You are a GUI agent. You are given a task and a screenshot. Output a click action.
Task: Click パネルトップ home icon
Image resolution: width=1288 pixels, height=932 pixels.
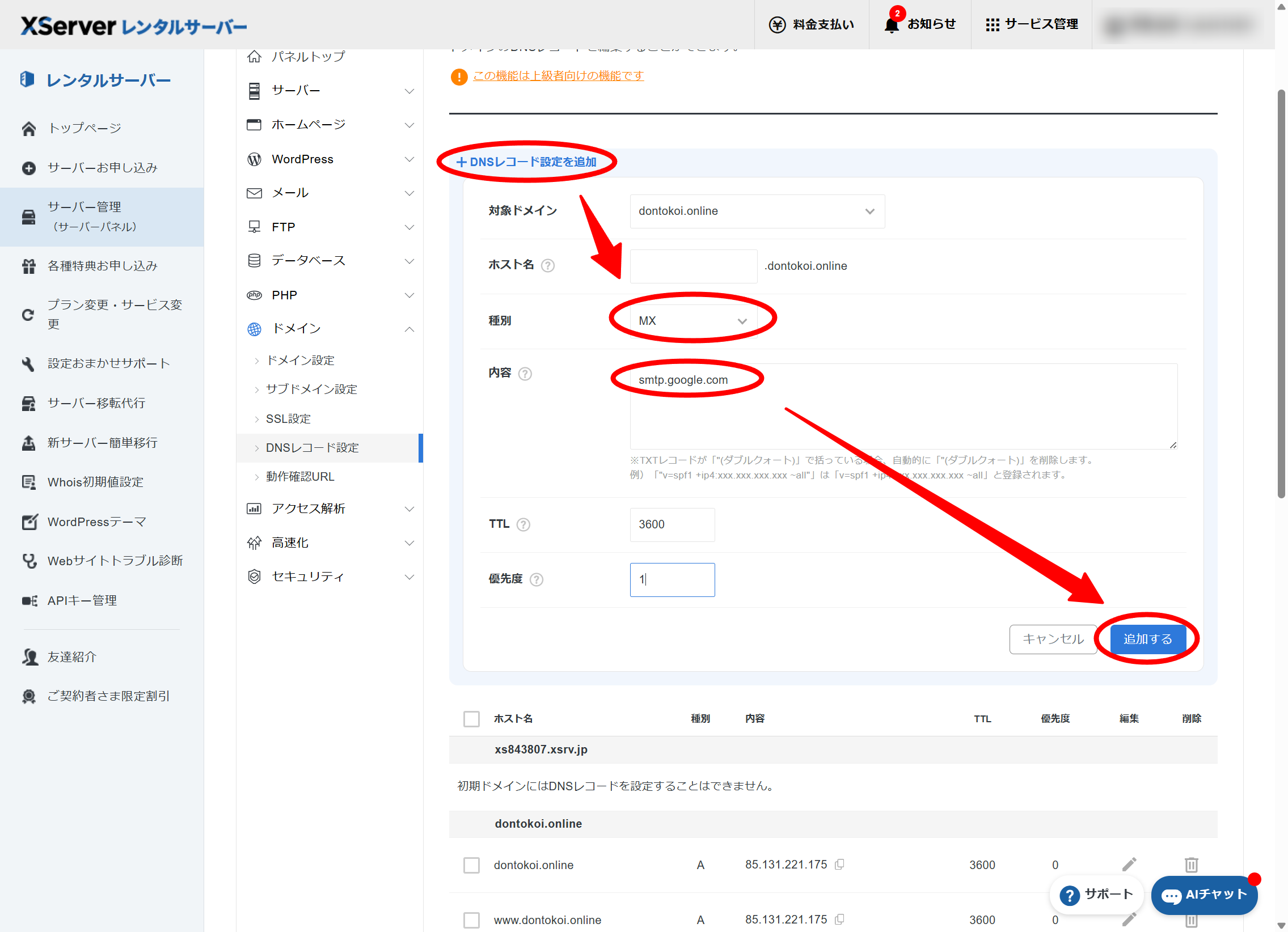[255, 56]
